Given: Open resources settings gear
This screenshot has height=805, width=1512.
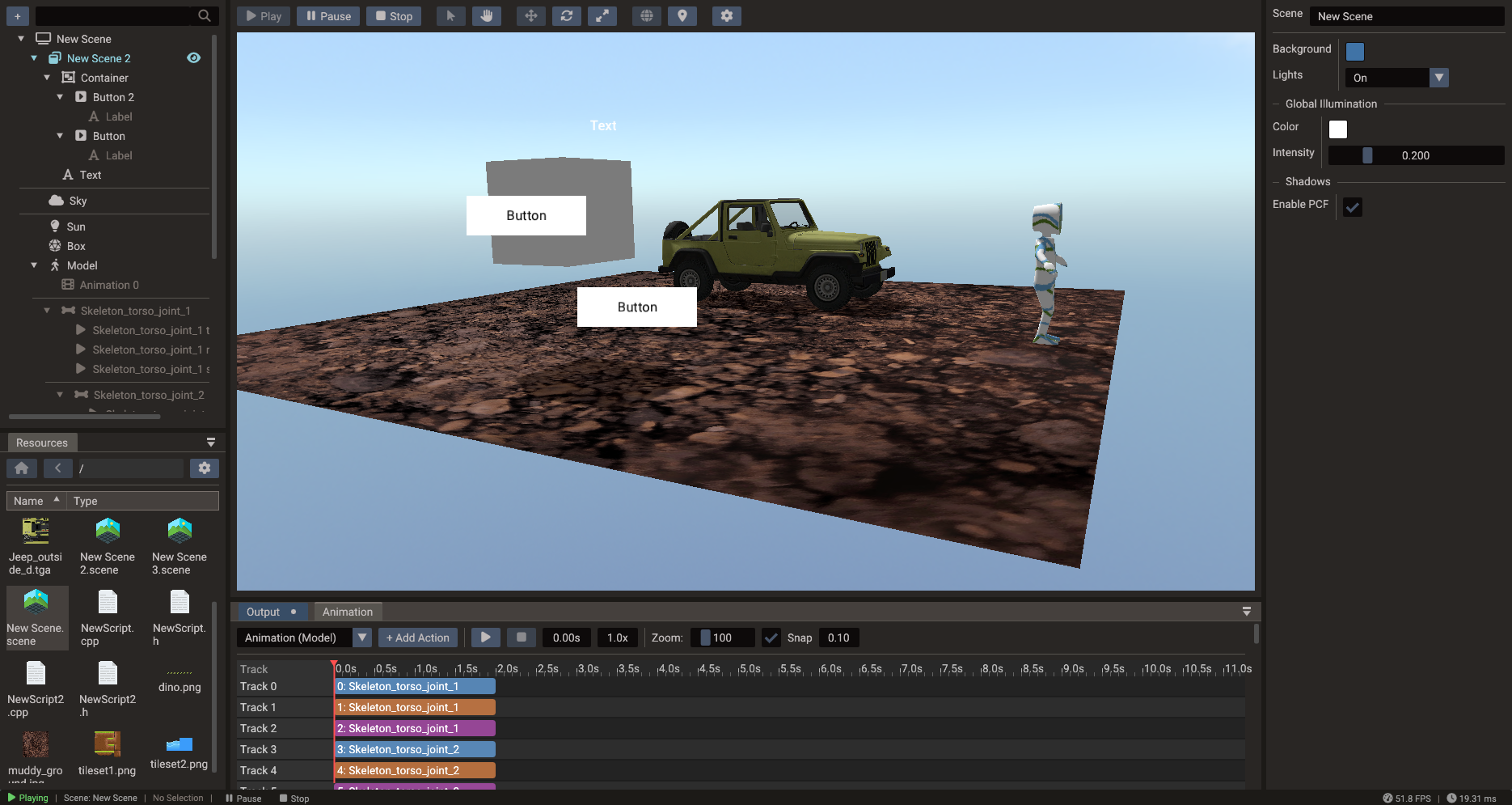Looking at the screenshot, I should click(x=205, y=468).
